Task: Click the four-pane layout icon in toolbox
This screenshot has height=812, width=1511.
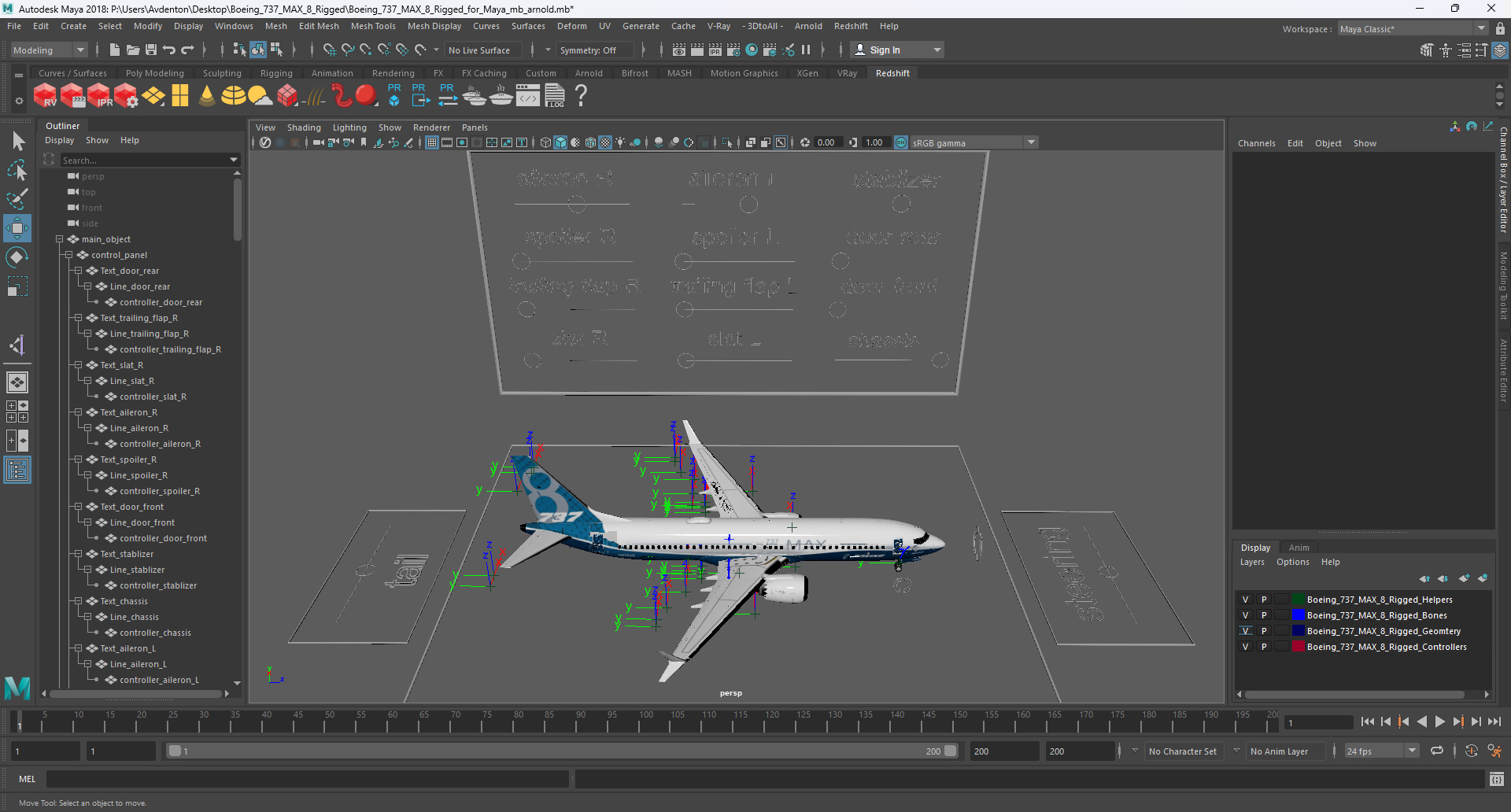Action: point(17,412)
